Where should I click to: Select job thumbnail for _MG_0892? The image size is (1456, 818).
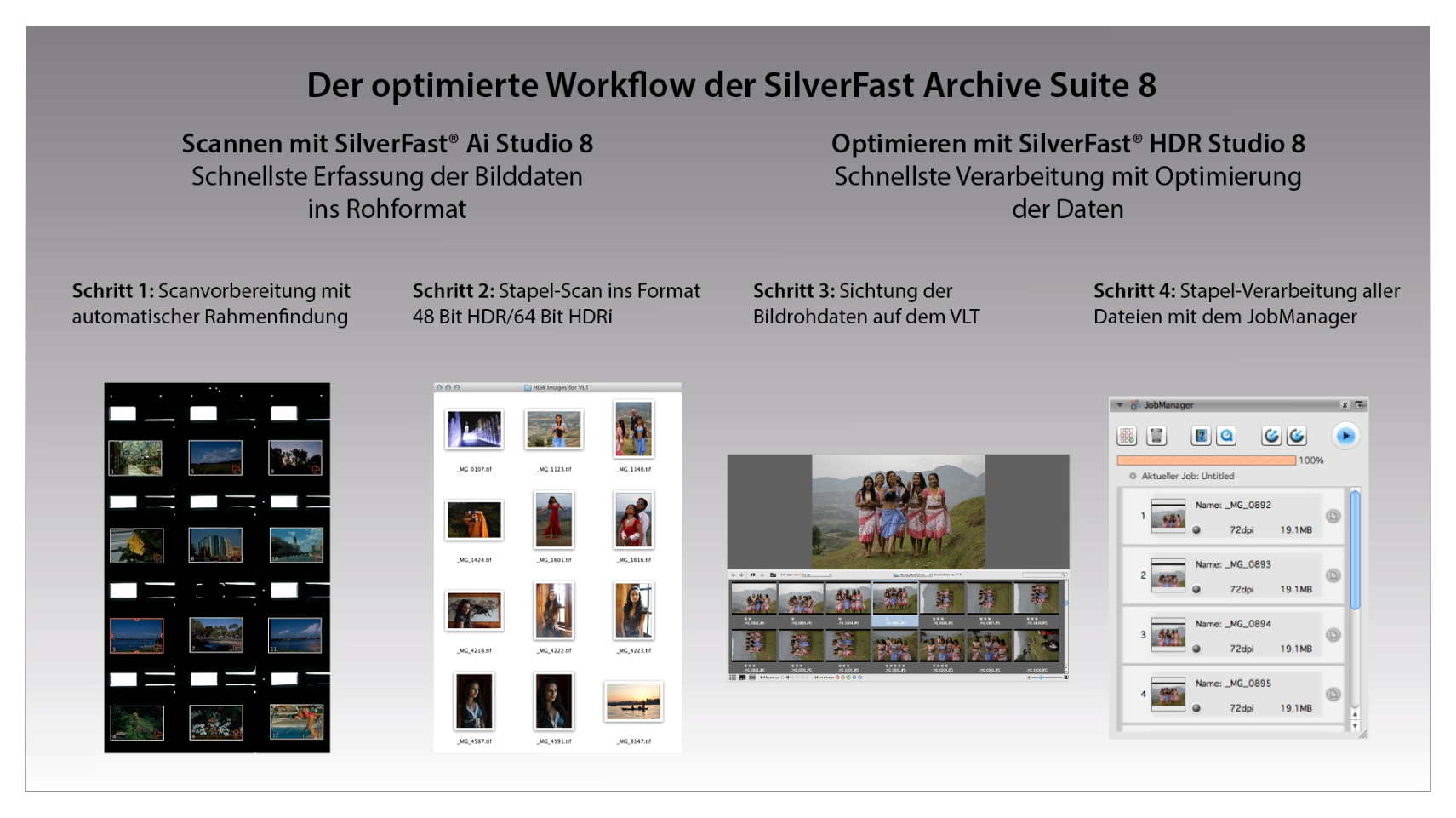tap(1168, 516)
